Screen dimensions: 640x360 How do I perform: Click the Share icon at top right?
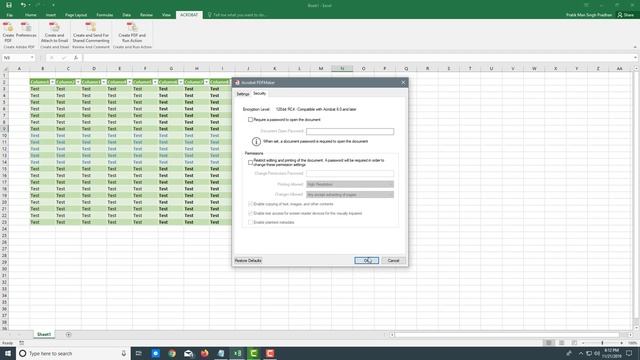pyautogui.click(x=626, y=15)
